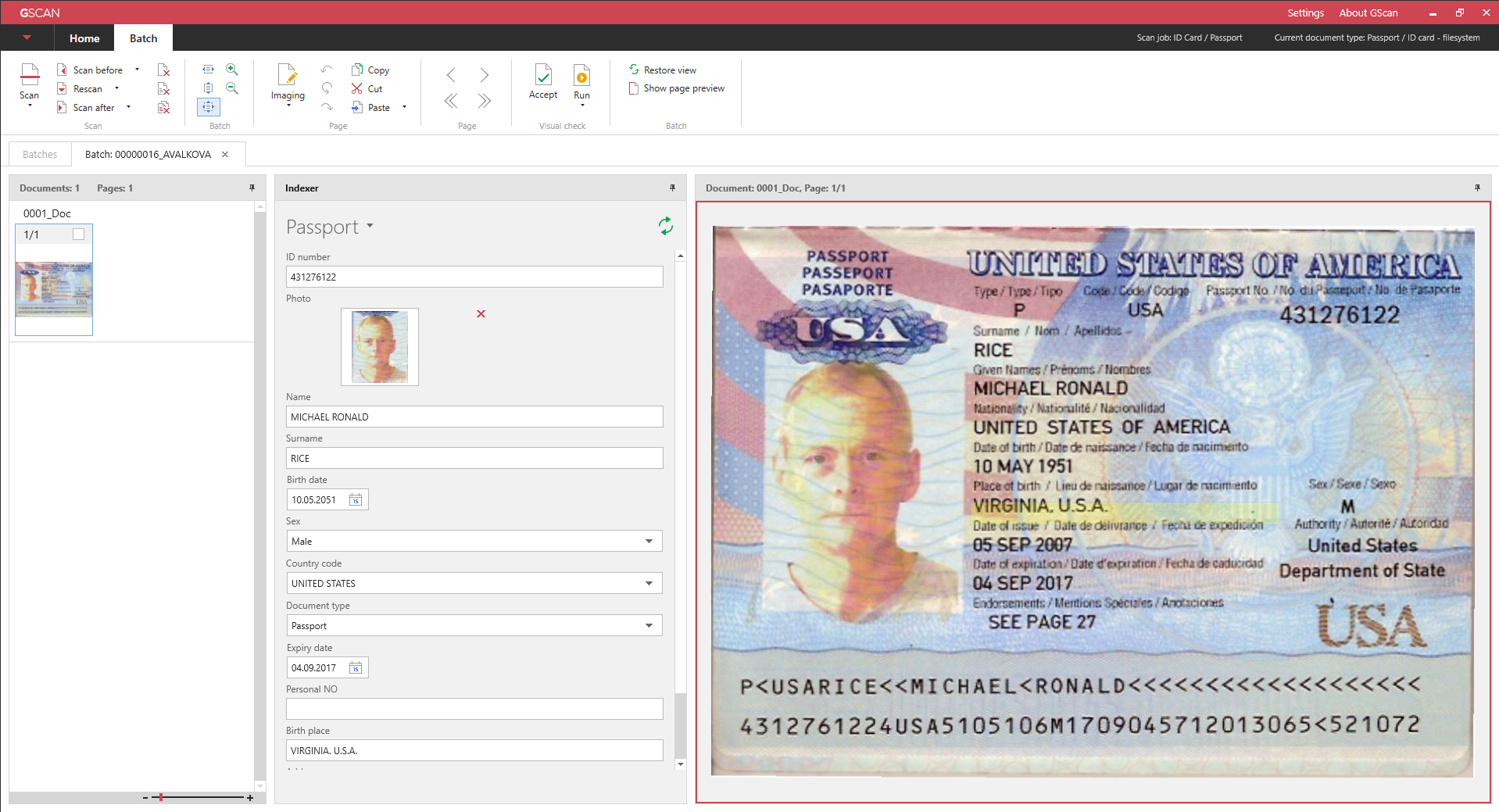This screenshot has height=812, width=1499.
Task: Open the application menu red arrow
Action: 27,38
